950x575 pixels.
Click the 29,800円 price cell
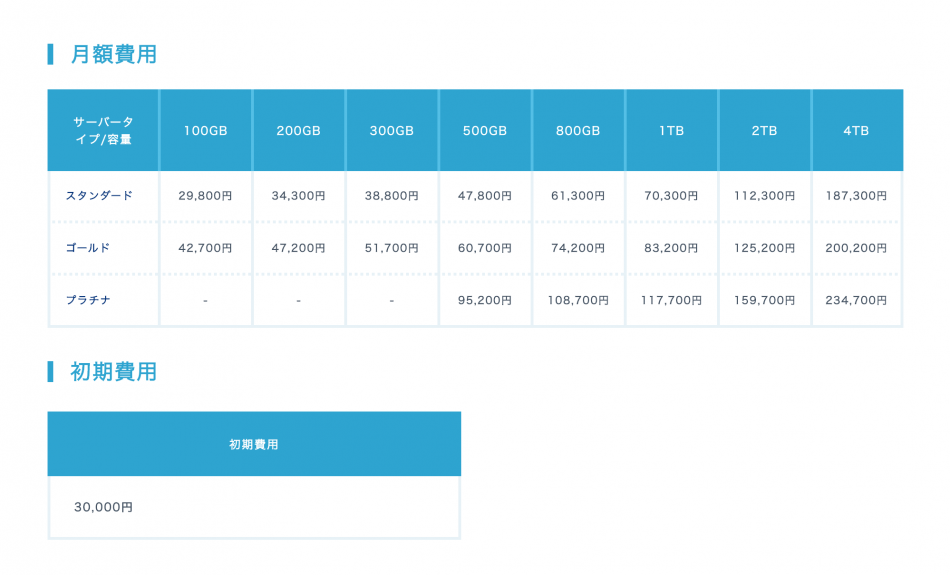[205, 196]
